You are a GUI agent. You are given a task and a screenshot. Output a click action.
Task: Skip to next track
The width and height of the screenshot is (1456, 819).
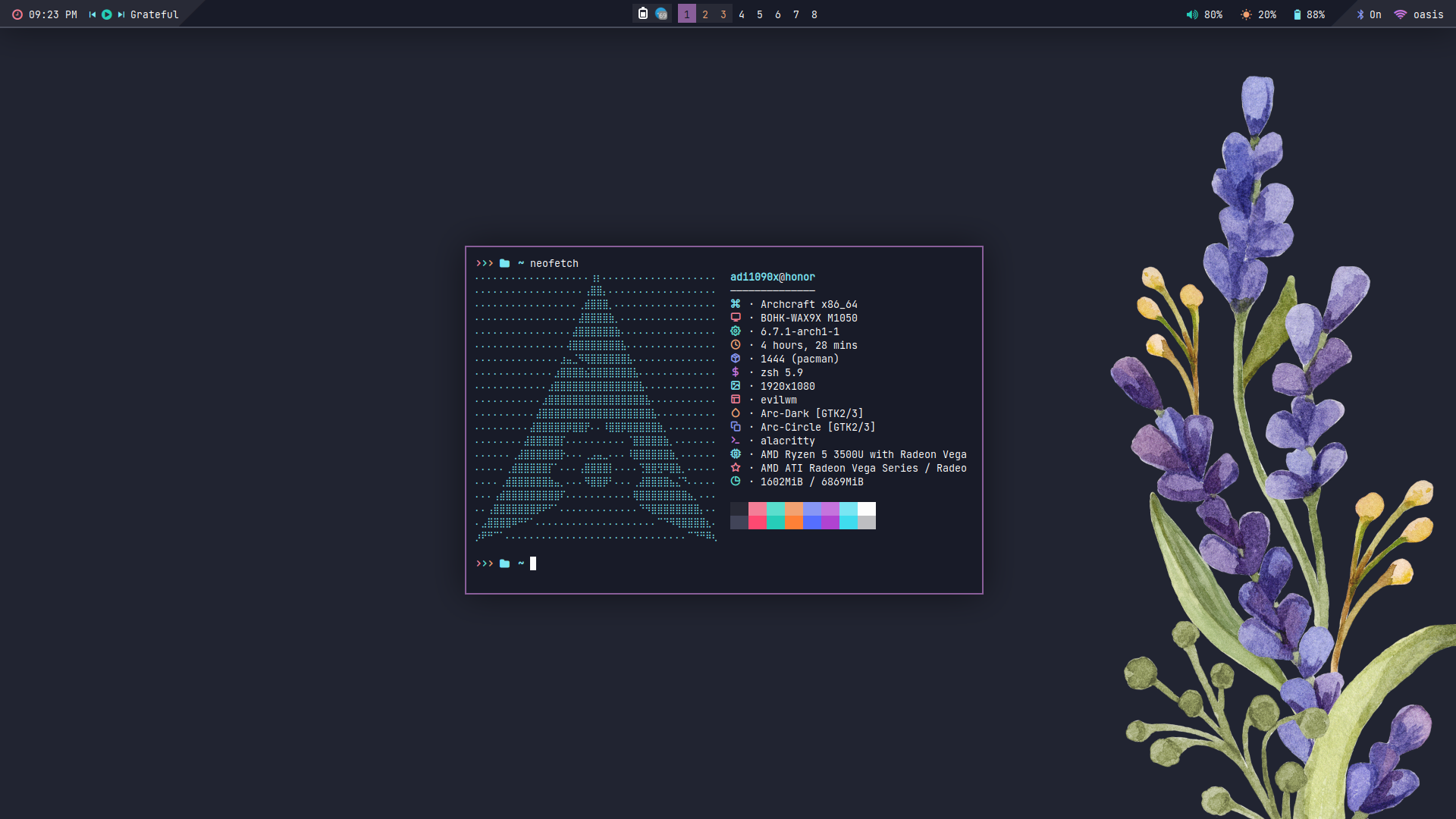121,14
